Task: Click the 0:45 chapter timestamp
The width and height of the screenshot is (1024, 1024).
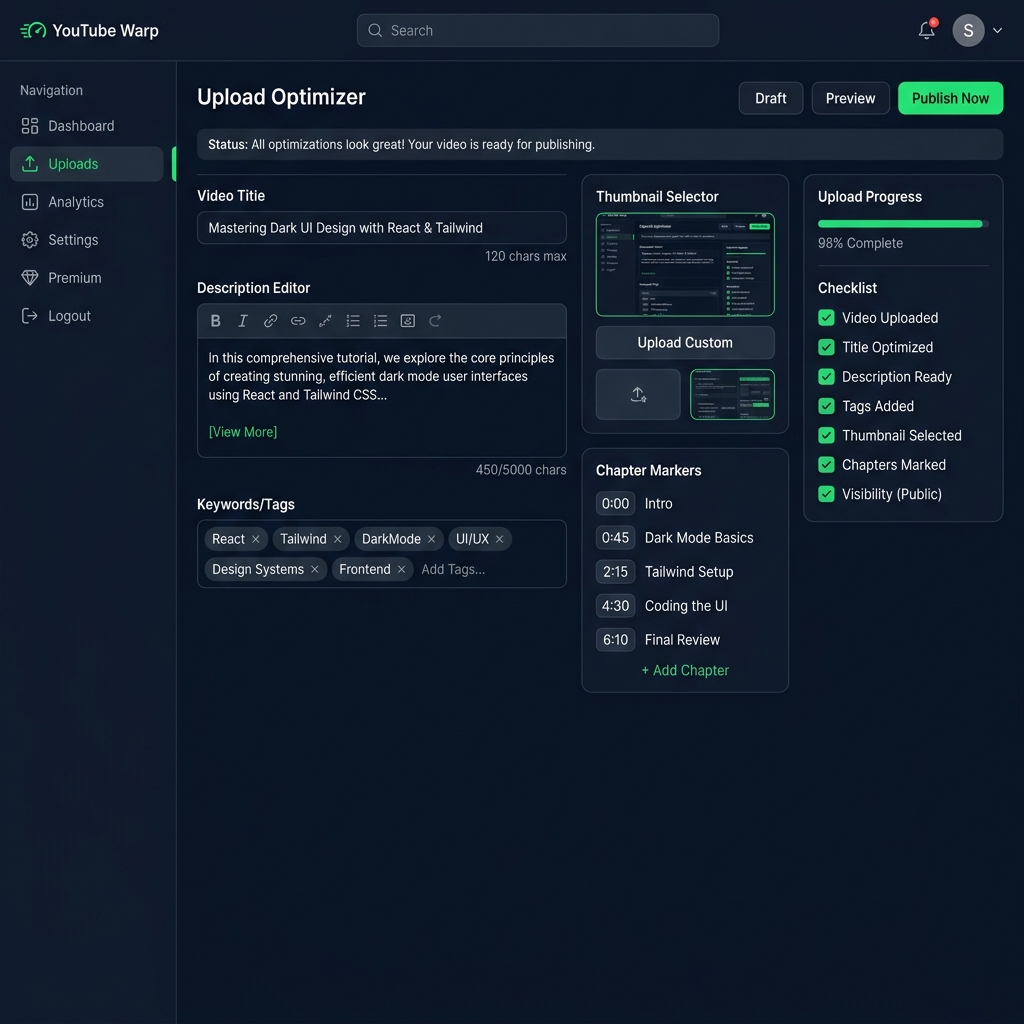Action: pyautogui.click(x=615, y=537)
